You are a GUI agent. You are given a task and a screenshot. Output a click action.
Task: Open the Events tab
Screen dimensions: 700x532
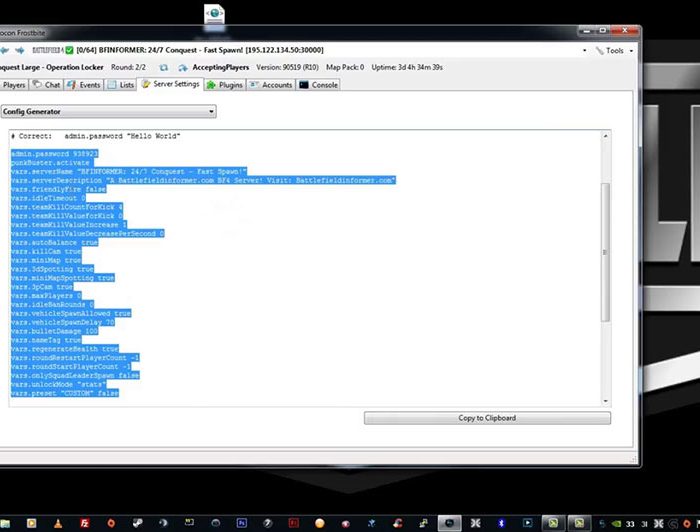coord(83,85)
